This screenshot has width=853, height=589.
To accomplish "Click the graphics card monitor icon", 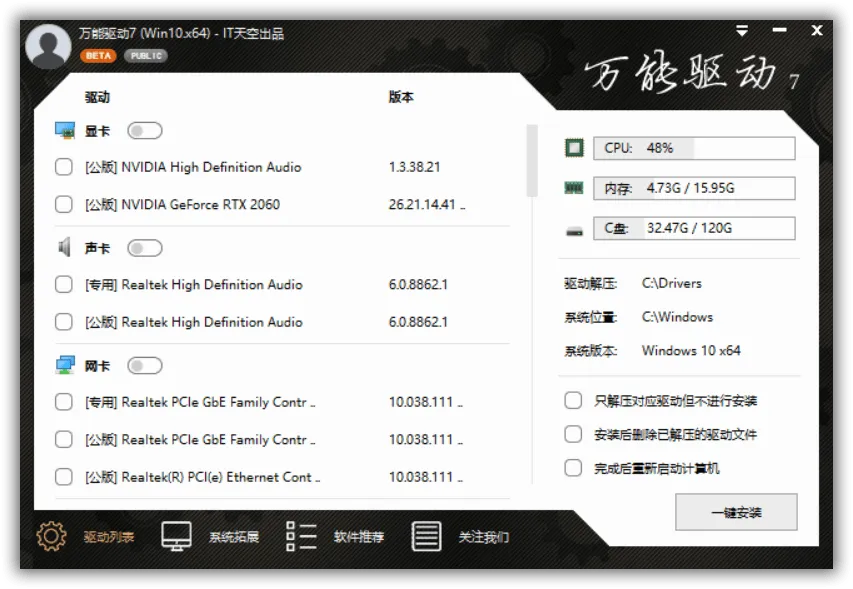I will click(65, 131).
